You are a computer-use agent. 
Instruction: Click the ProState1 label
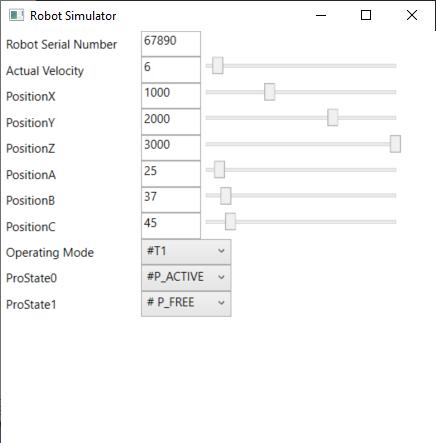pos(31,304)
